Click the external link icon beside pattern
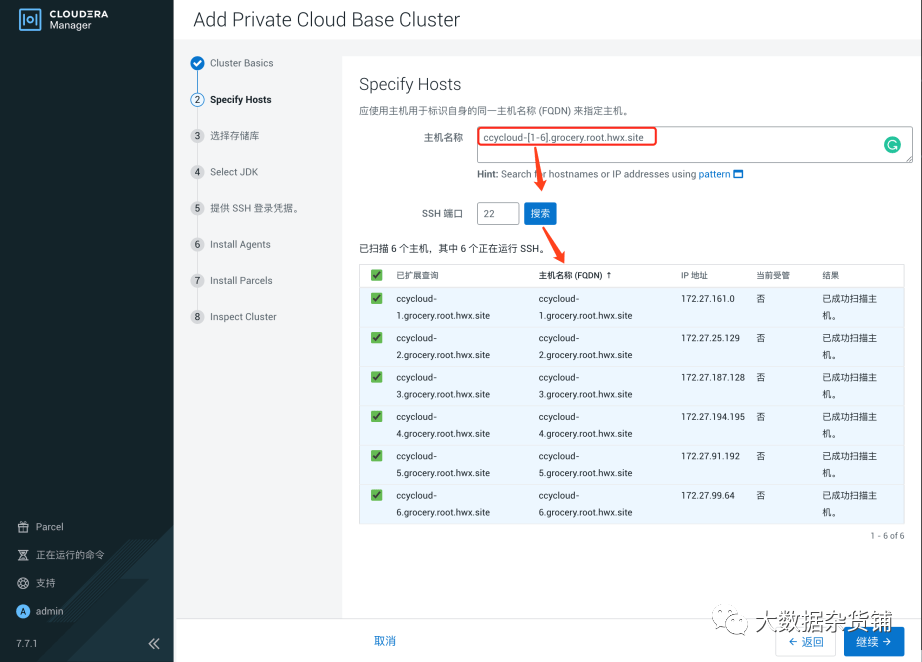 pos(739,174)
